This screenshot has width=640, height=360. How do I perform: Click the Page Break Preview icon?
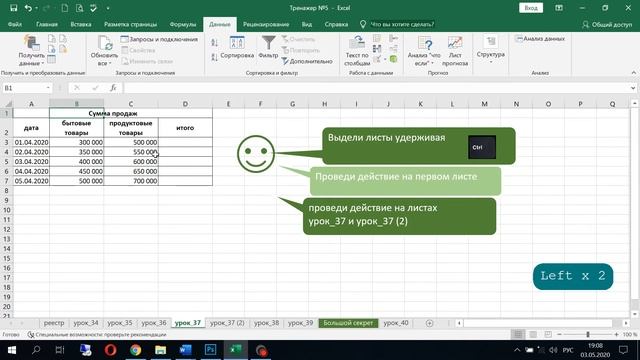click(x=548, y=334)
